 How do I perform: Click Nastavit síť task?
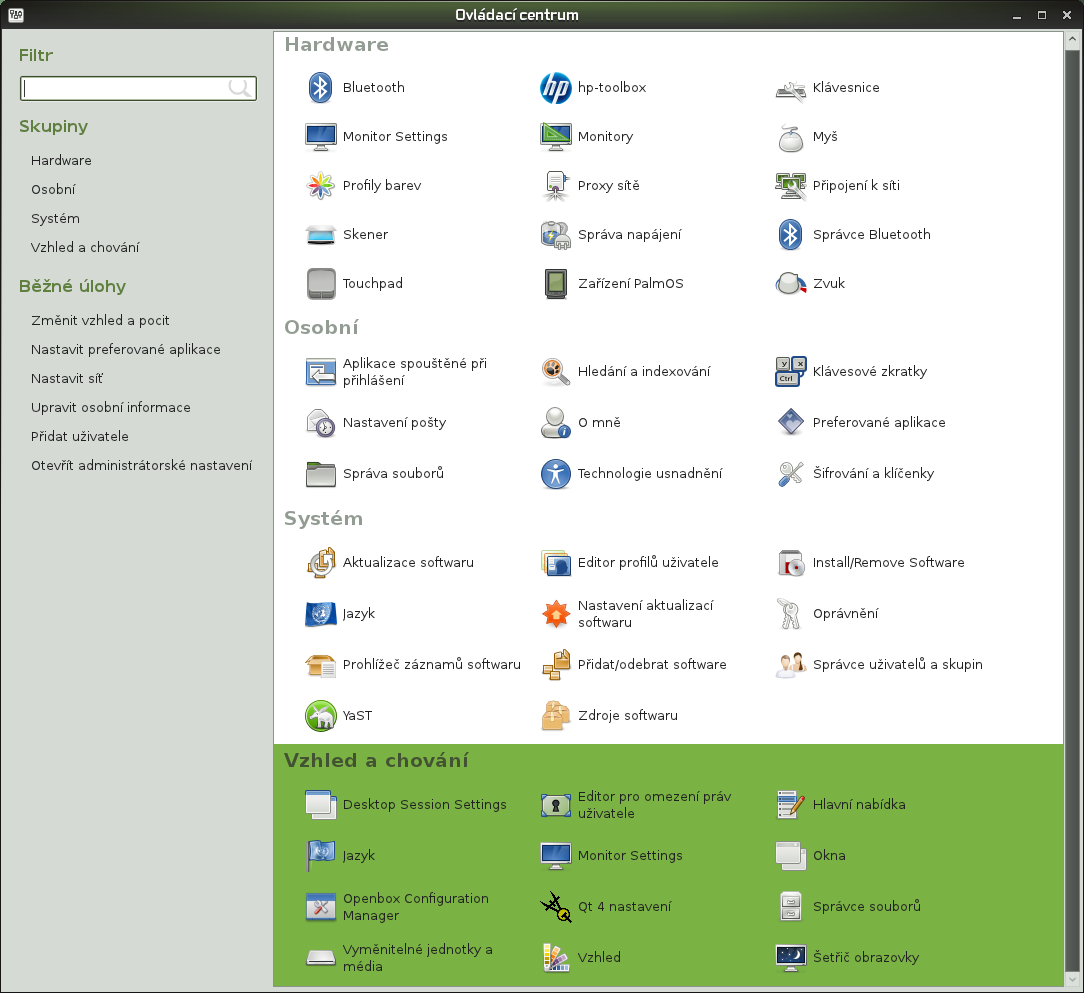(x=67, y=379)
